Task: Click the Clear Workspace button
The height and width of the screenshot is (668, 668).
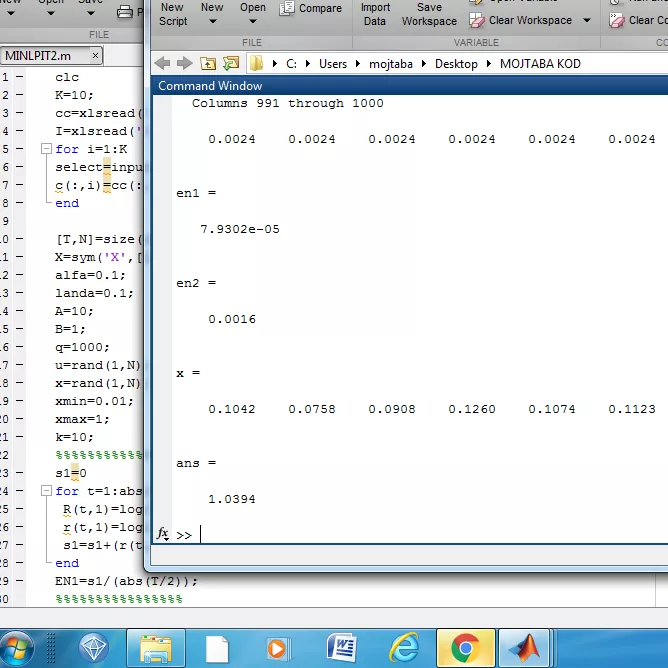Action: (522, 20)
